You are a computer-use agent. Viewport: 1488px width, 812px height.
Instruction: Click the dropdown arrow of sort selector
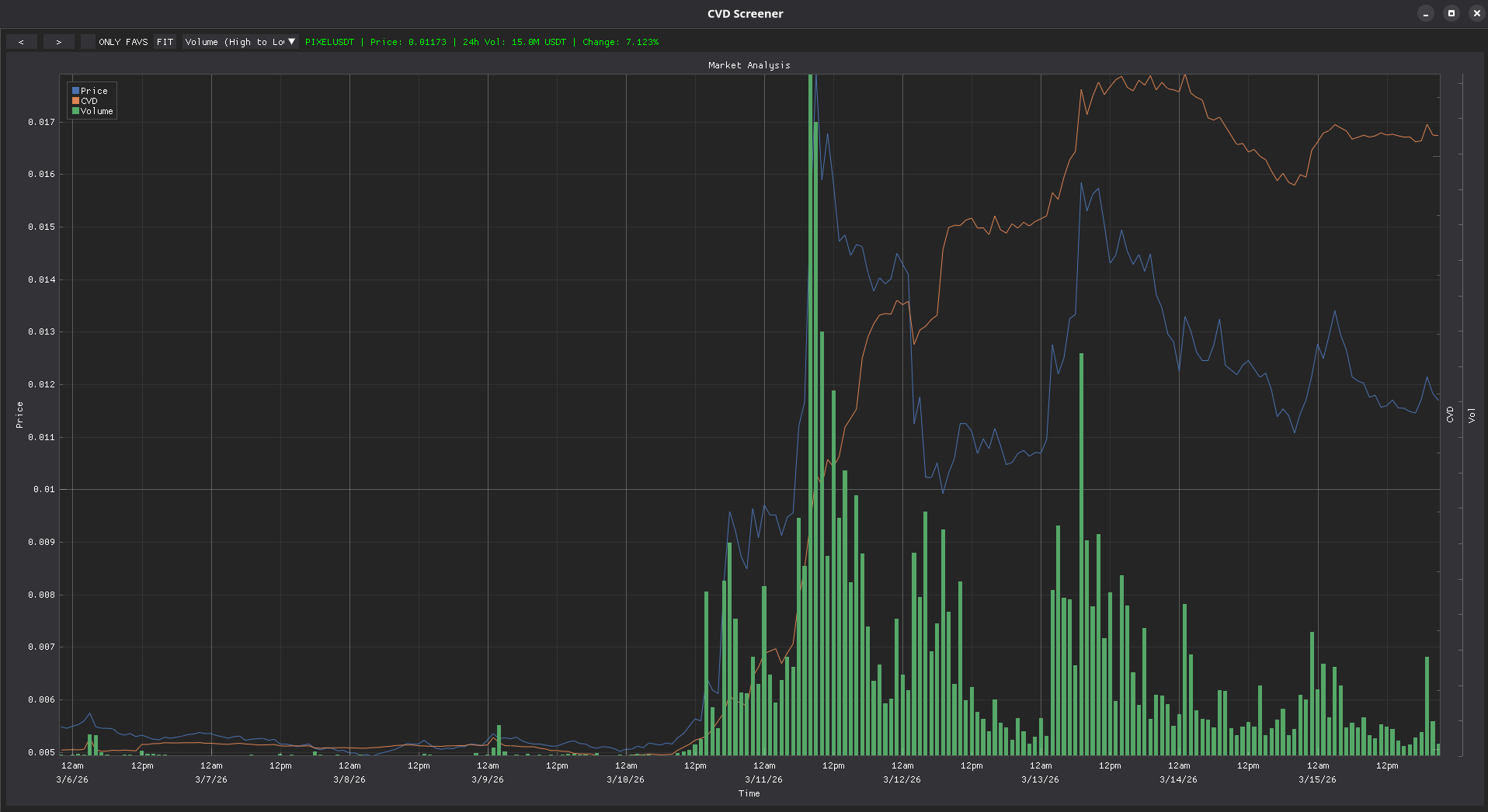pyautogui.click(x=291, y=42)
